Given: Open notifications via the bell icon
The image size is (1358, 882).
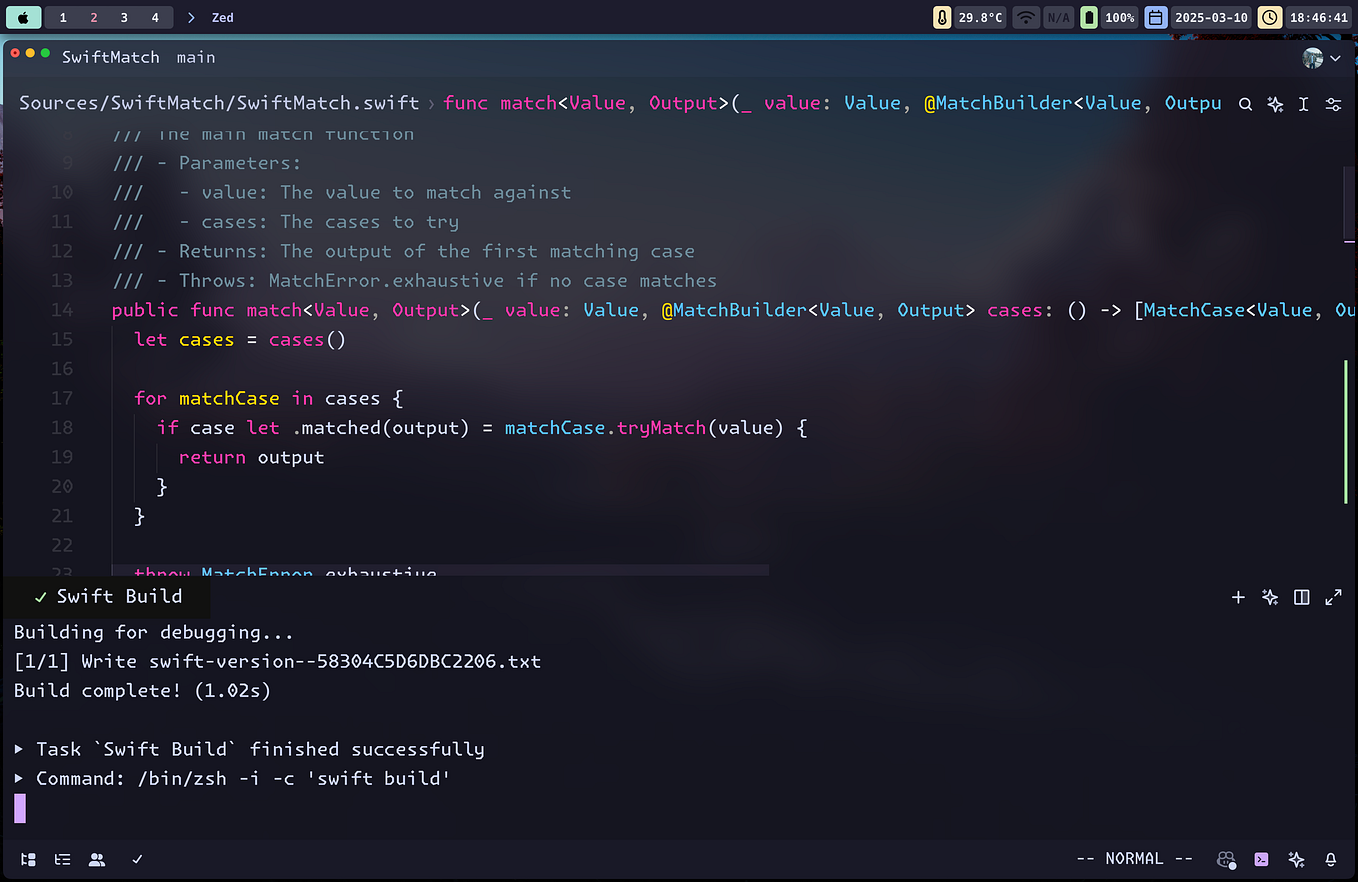Looking at the screenshot, I should tap(1331, 859).
